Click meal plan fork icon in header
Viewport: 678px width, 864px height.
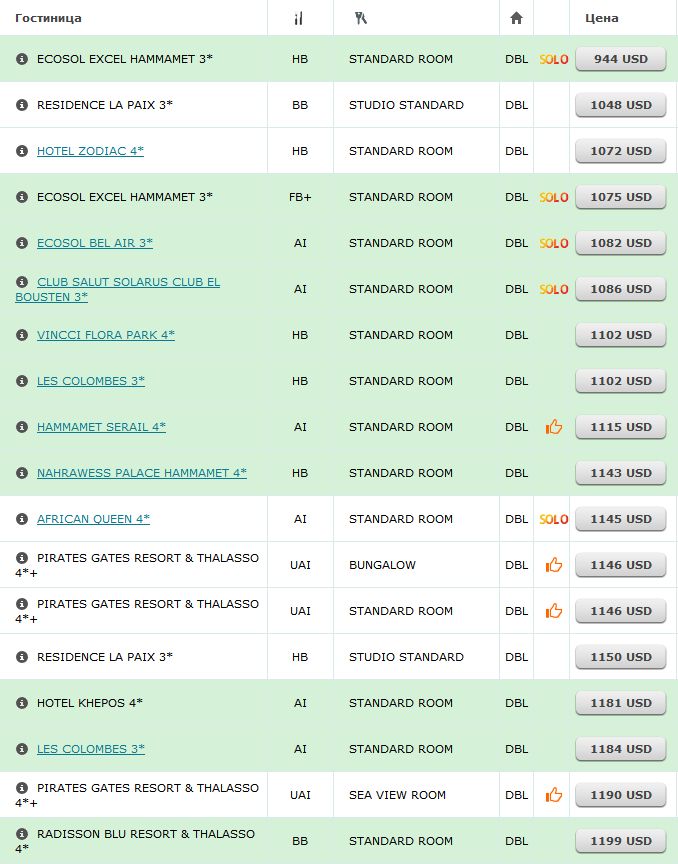pyautogui.click(x=298, y=18)
